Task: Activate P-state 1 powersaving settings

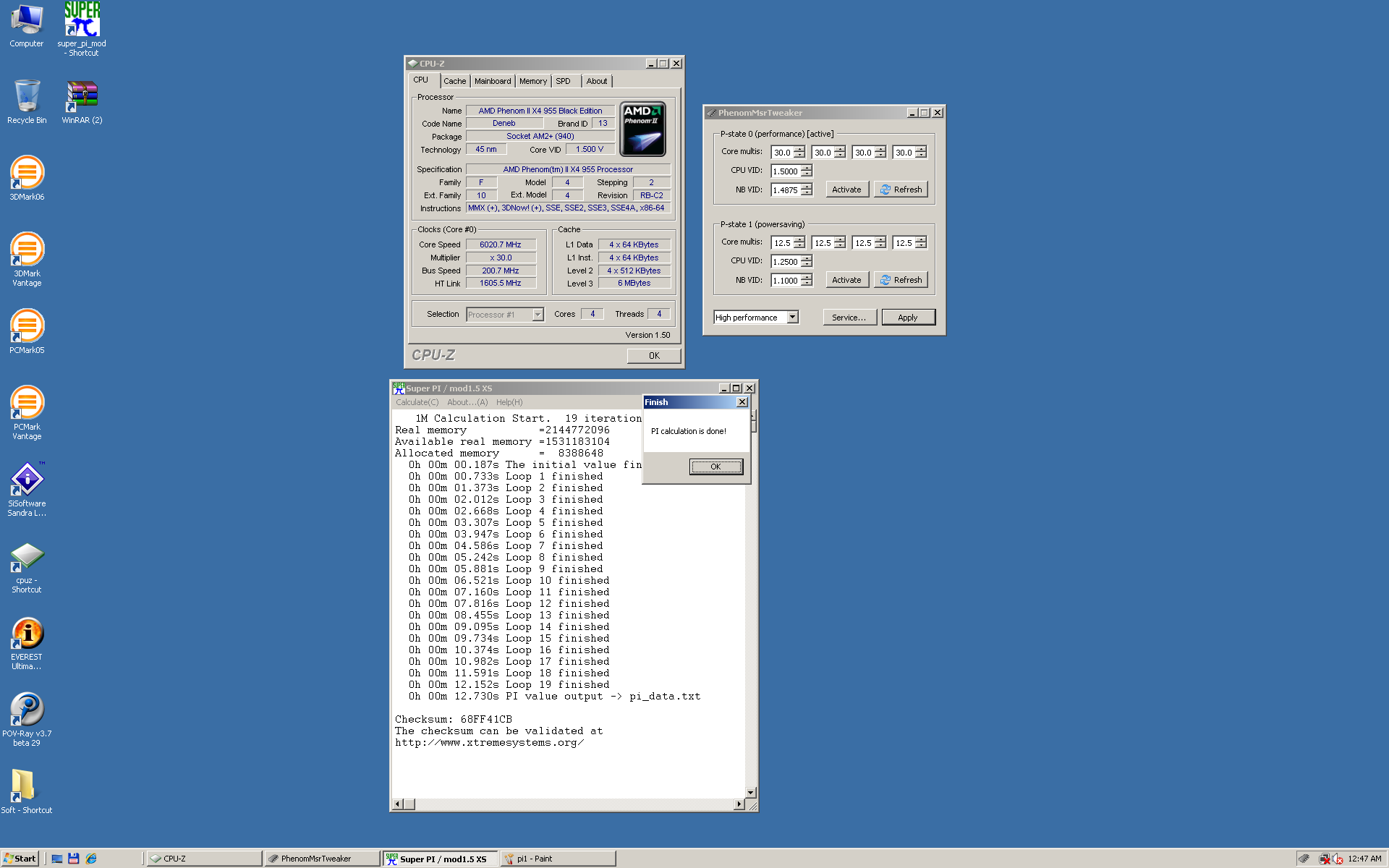Action: click(x=846, y=280)
